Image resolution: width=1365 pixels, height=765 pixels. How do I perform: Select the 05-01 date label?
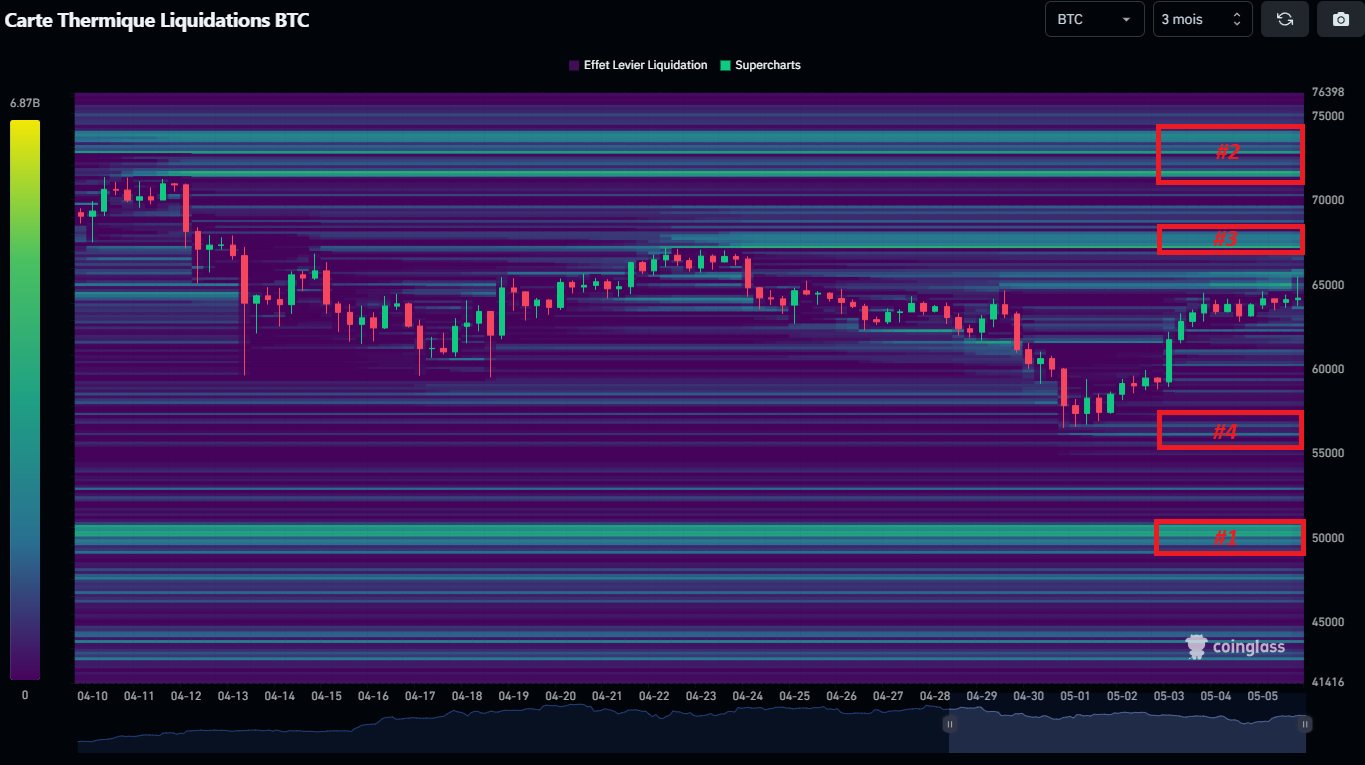[x=1075, y=696]
